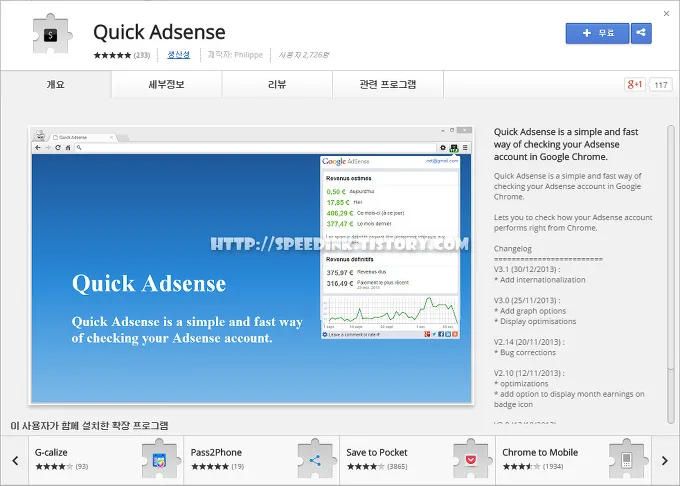Viewport: 680px width, 486px height.
Task: Open the Pass2Phone extension card
Action: (x=262, y=460)
